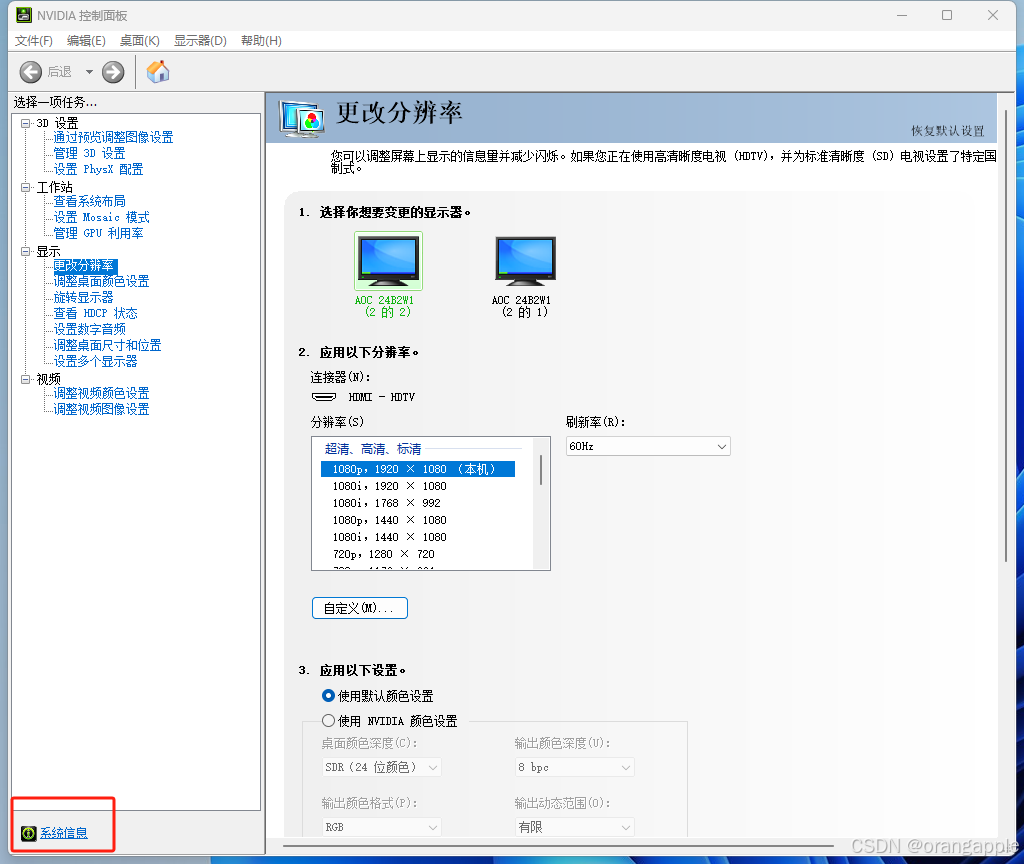Select 1080p, 1920 × 1080 (本机) resolution
The height and width of the screenshot is (864, 1024).
pyautogui.click(x=418, y=469)
